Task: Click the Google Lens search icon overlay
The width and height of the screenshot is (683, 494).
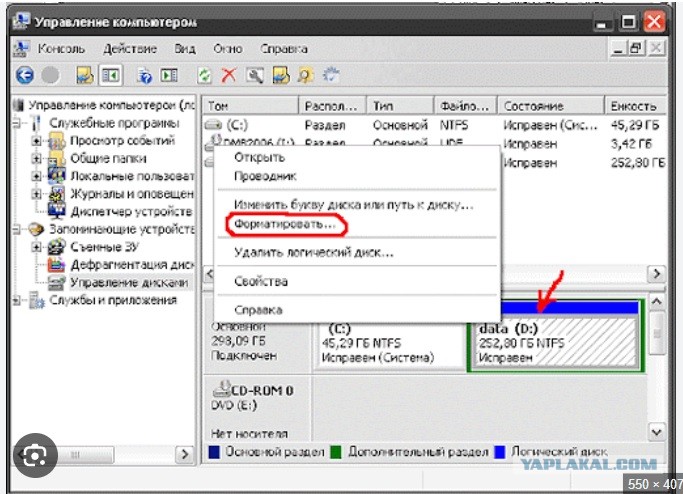Action: click(x=35, y=455)
